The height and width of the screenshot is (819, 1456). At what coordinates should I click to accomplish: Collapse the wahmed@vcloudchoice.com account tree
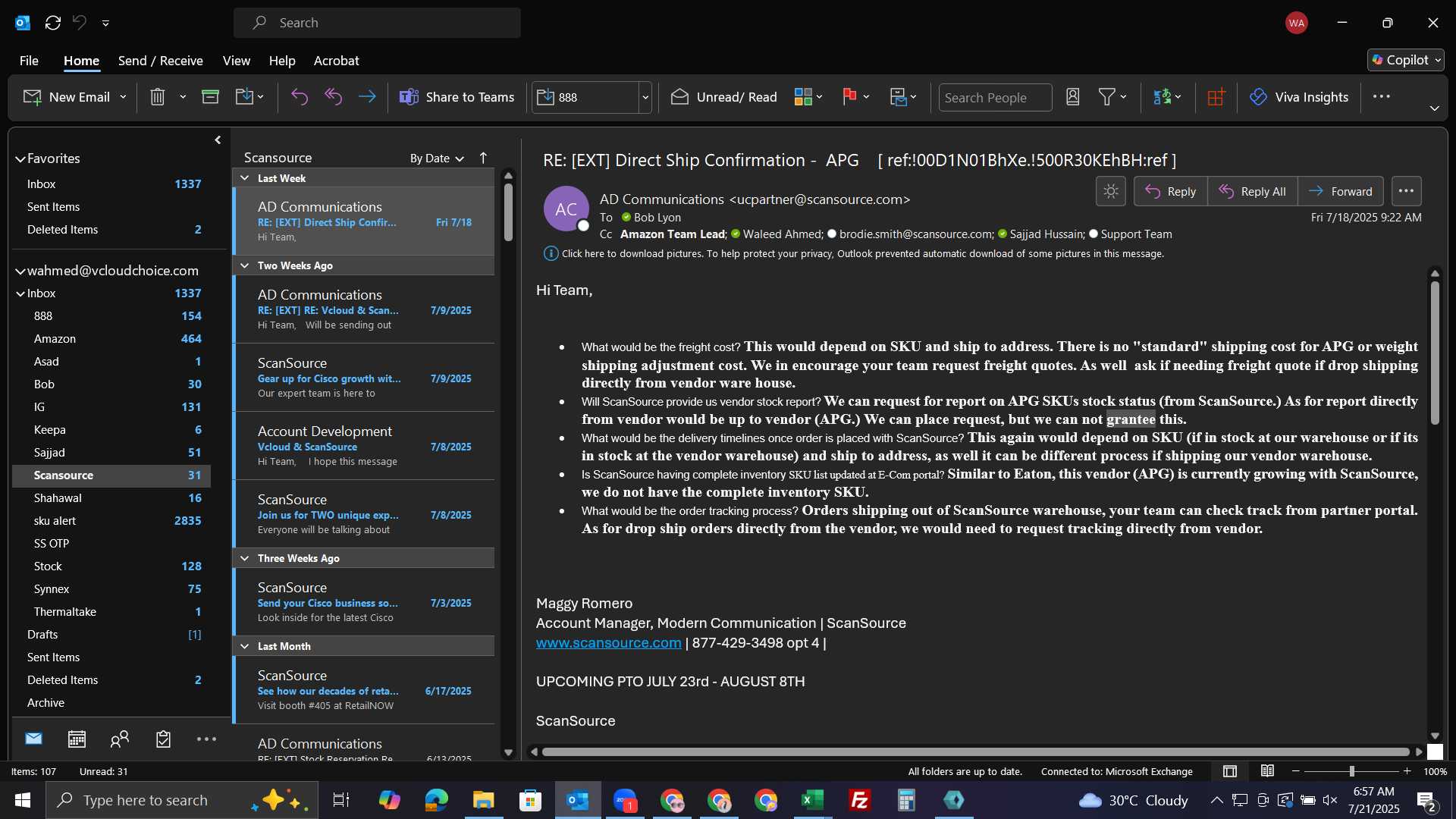click(20, 271)
